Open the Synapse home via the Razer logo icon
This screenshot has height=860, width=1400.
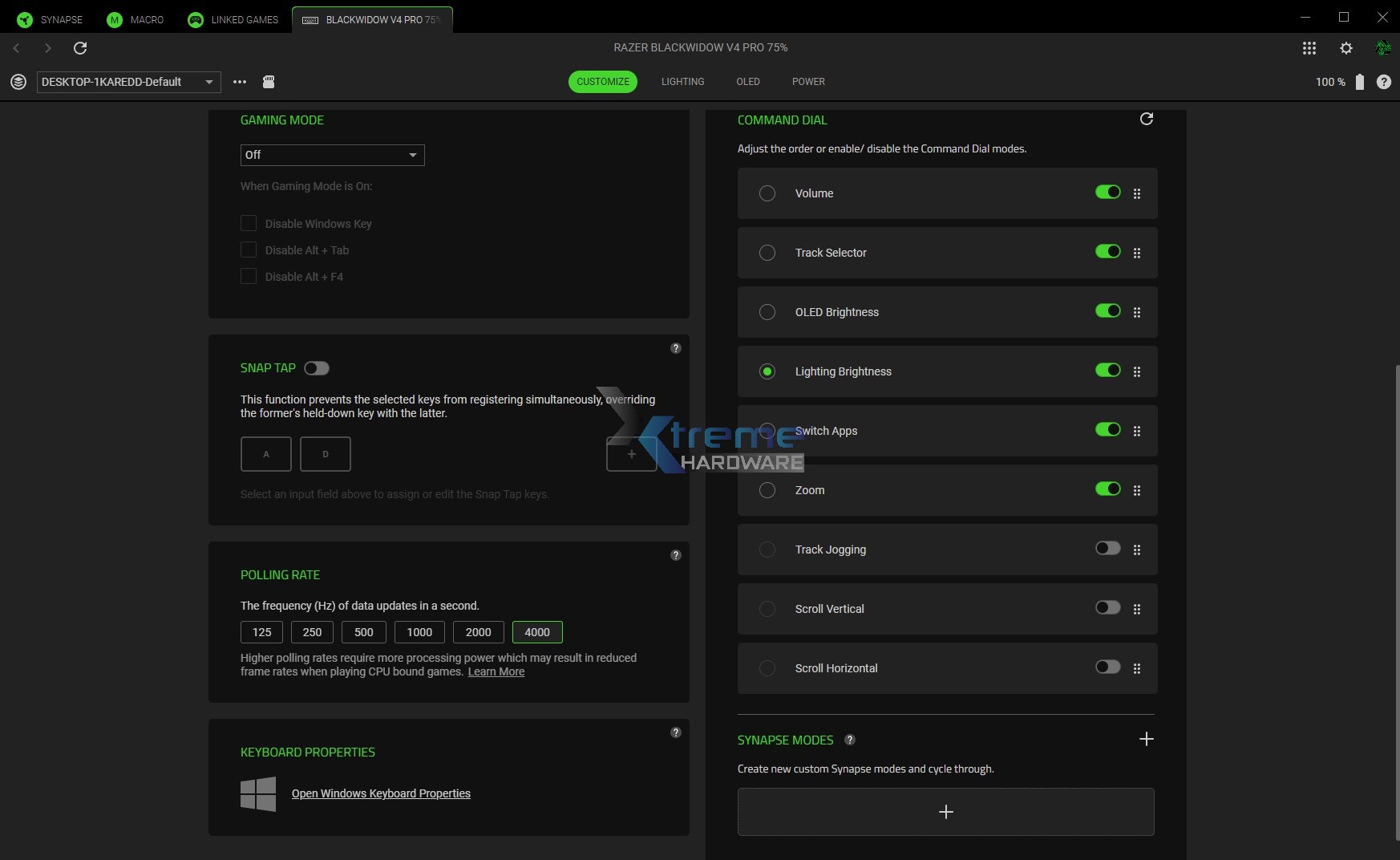pyautogui.click(x=24, y=18)
